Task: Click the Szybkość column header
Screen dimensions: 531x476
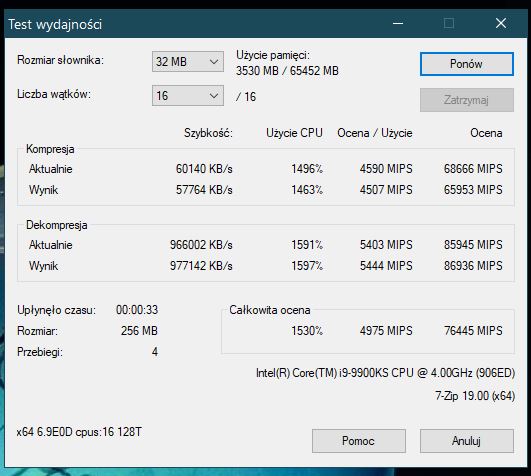Action: (x=208, y=133)
